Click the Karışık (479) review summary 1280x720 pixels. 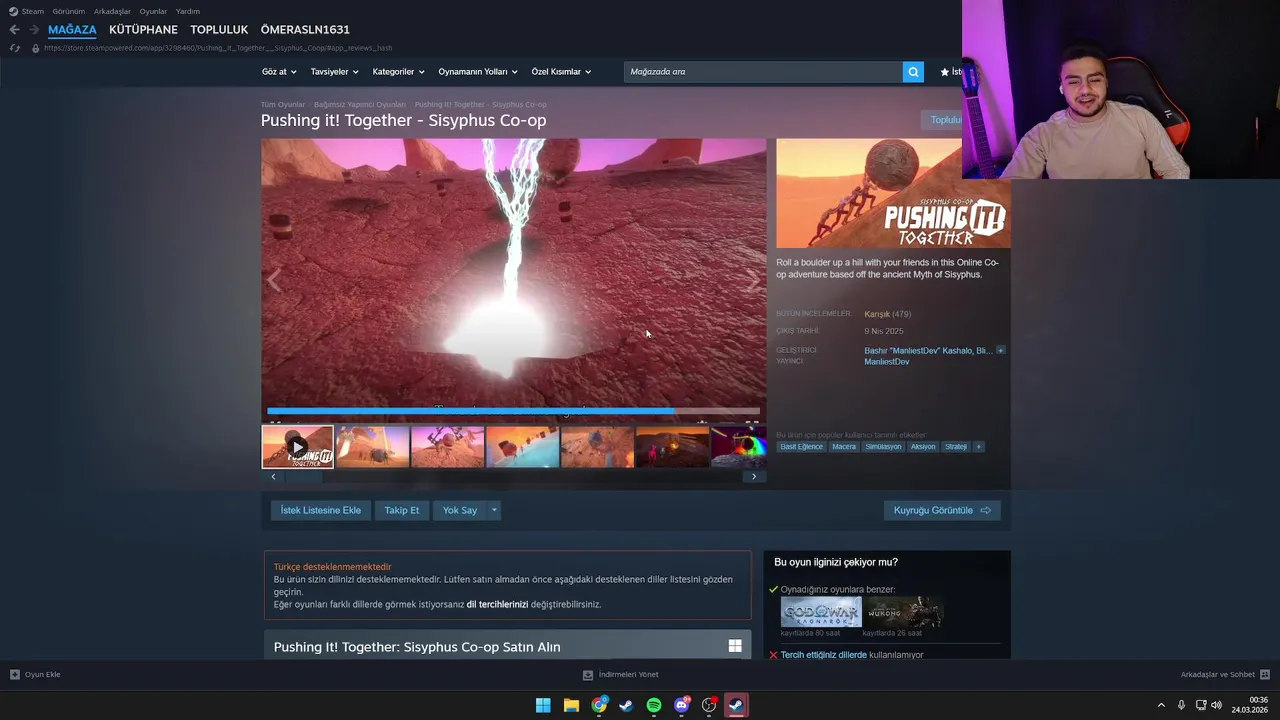(x=888, y=314)
